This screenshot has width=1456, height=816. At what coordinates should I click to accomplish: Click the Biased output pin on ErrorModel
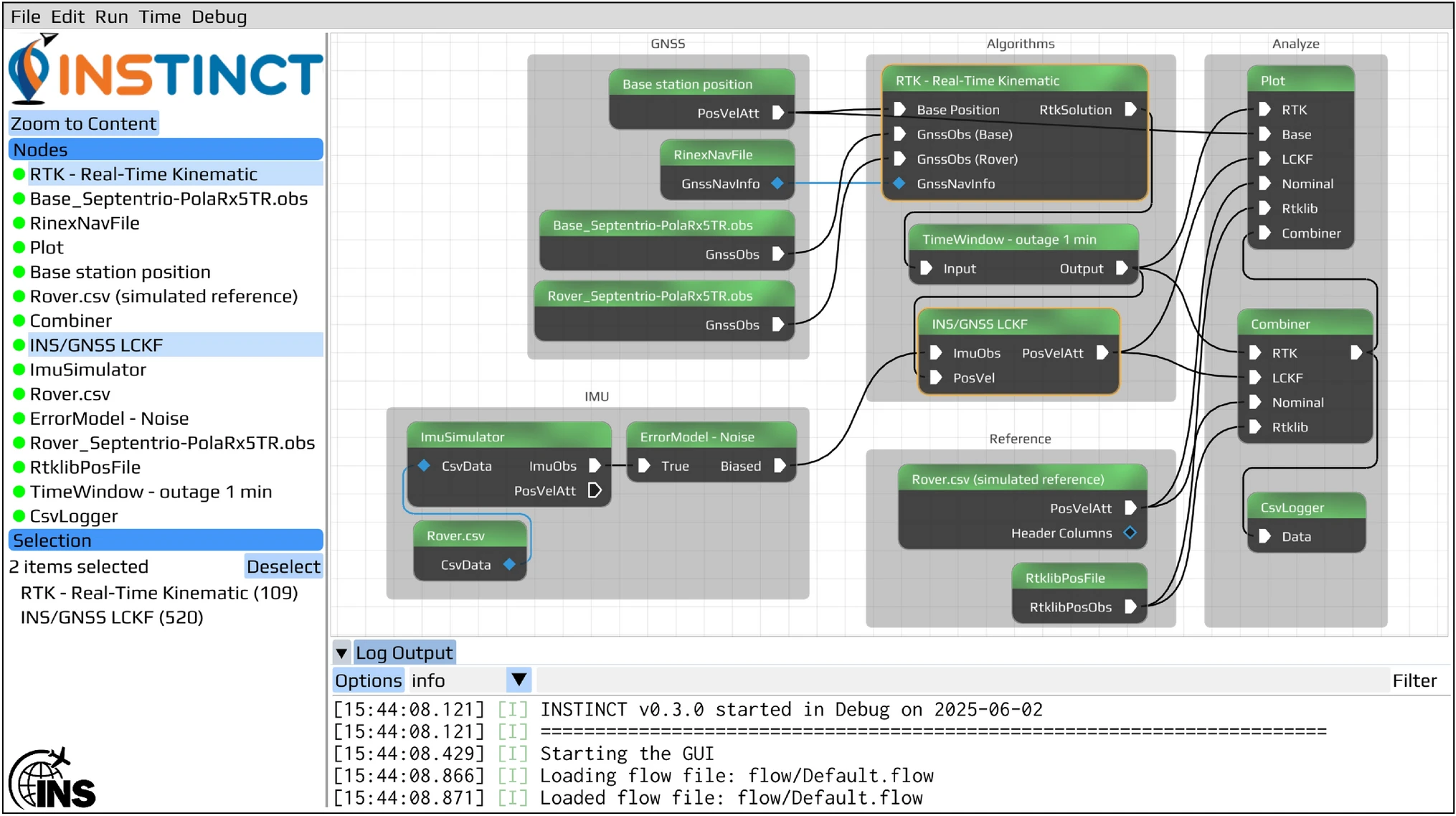point(780,466)
